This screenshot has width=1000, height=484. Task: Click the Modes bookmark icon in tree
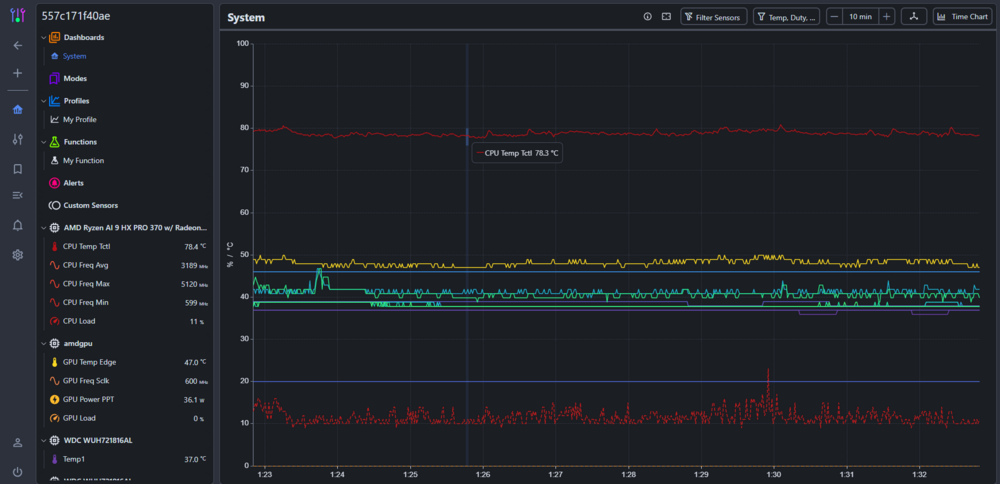(x=54, y=78)
